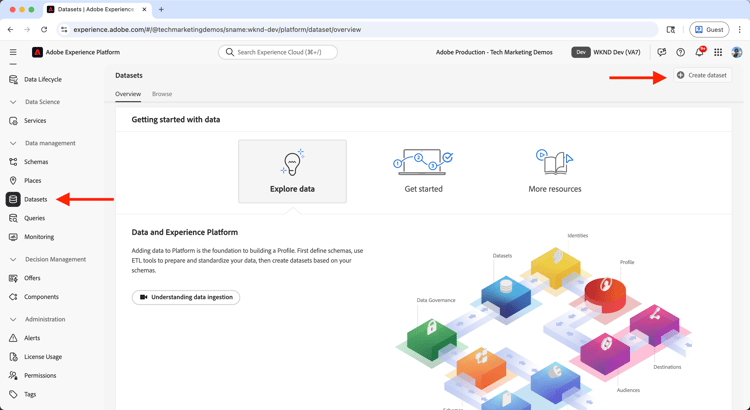Click the browser back arrow
Screen dimensions: 750x410
pyautogui.click(x=11, y=30)
